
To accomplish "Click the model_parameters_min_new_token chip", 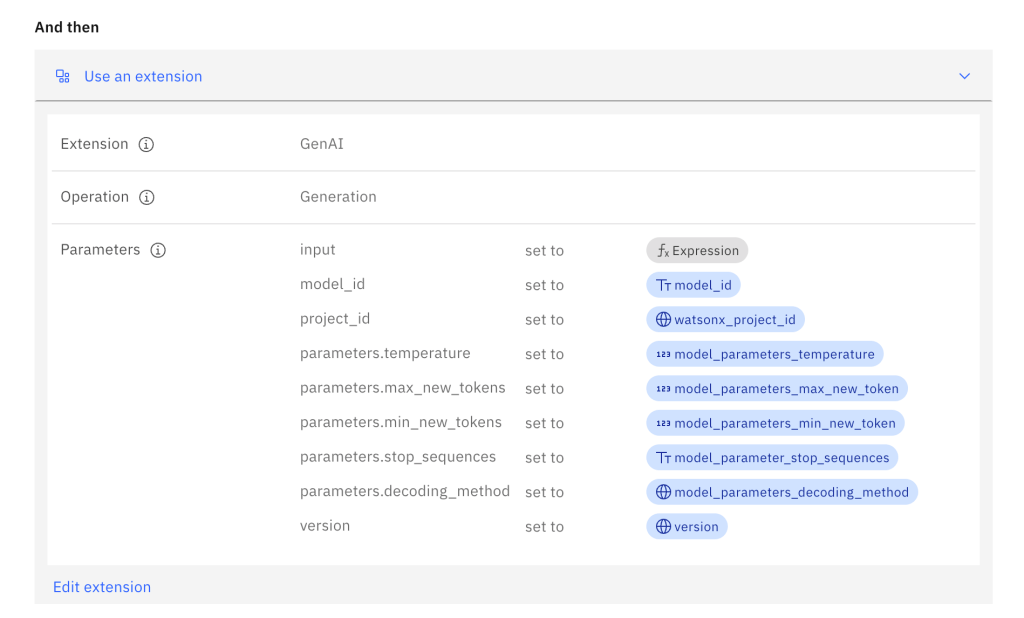I will tap(775, 423).
